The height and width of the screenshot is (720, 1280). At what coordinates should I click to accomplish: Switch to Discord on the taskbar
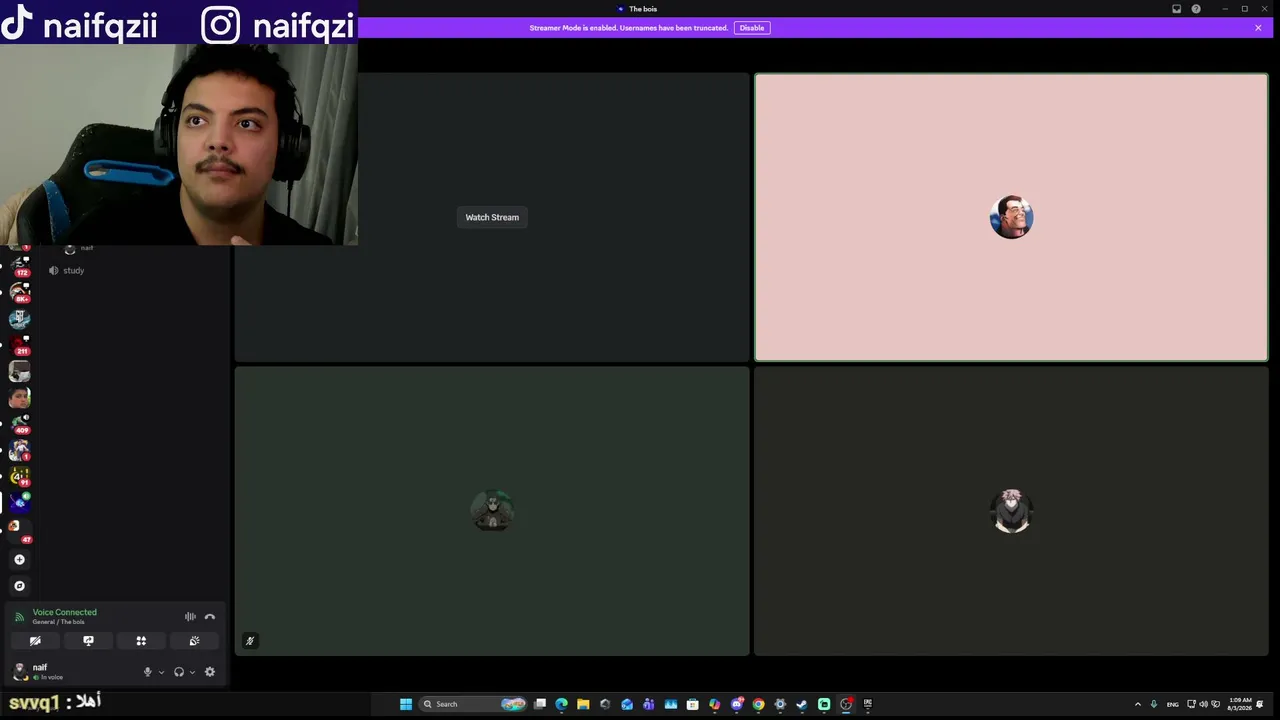[x=737, y=704]
